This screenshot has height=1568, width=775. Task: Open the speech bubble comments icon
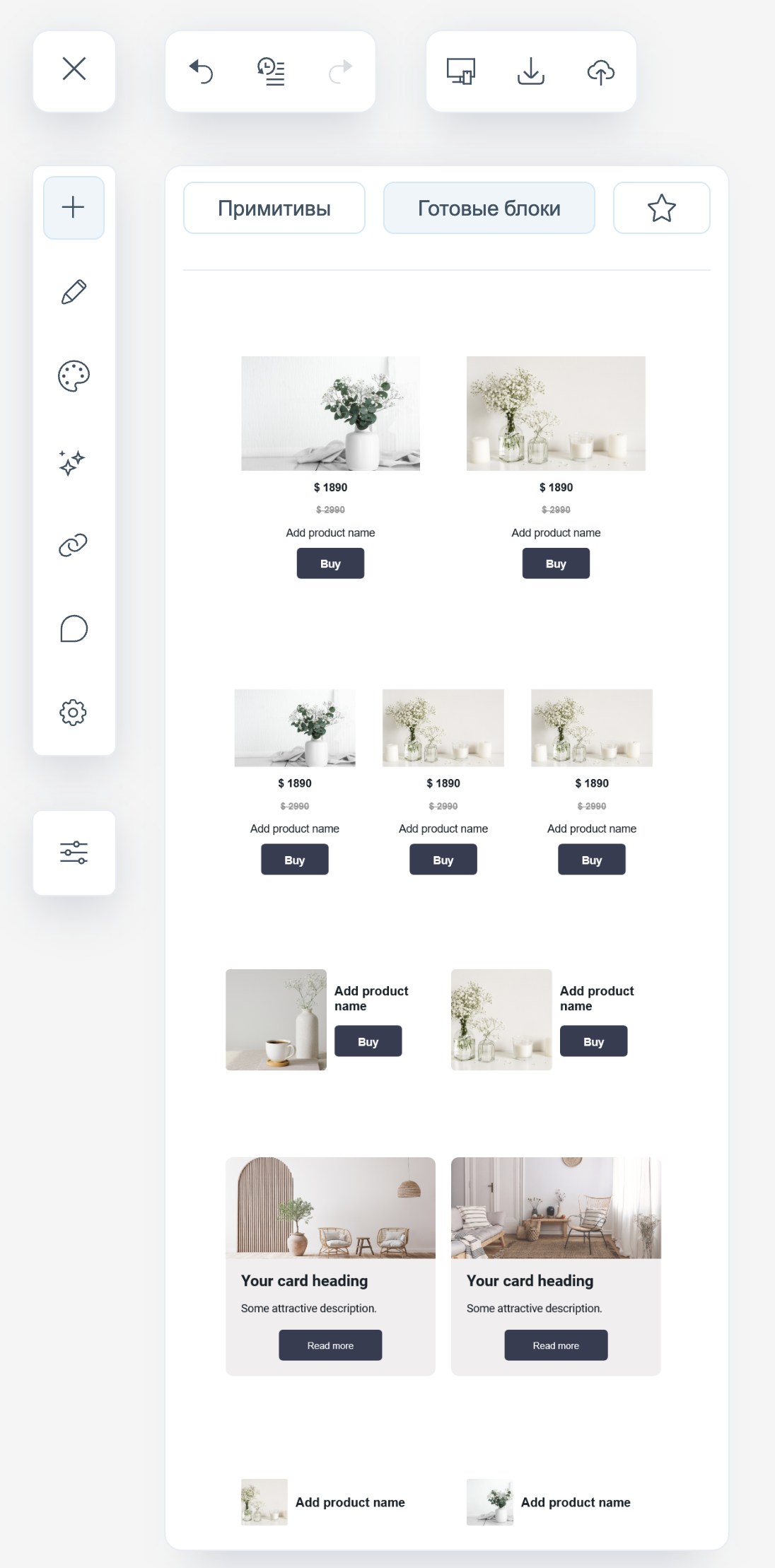(x=74, y=628)
